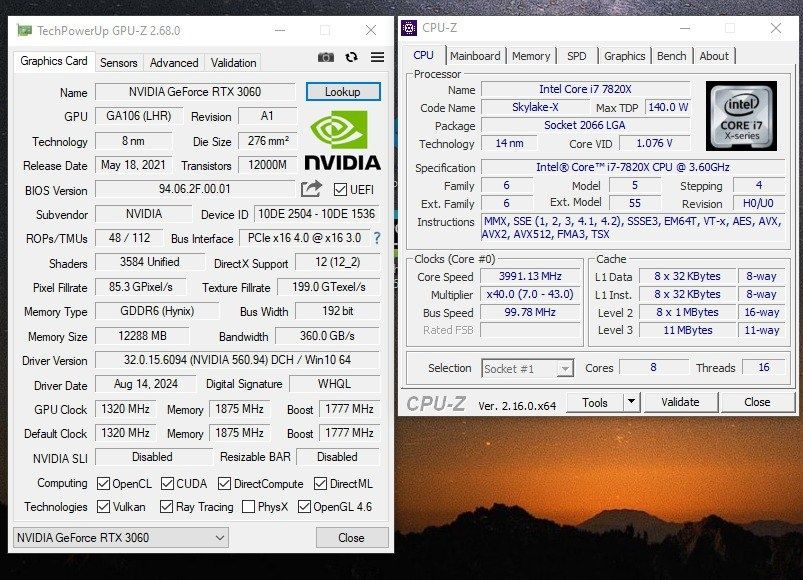Click the Close button in GPU-Z
The width and height of the screenshot is (803, 580).
pos(351,538)
